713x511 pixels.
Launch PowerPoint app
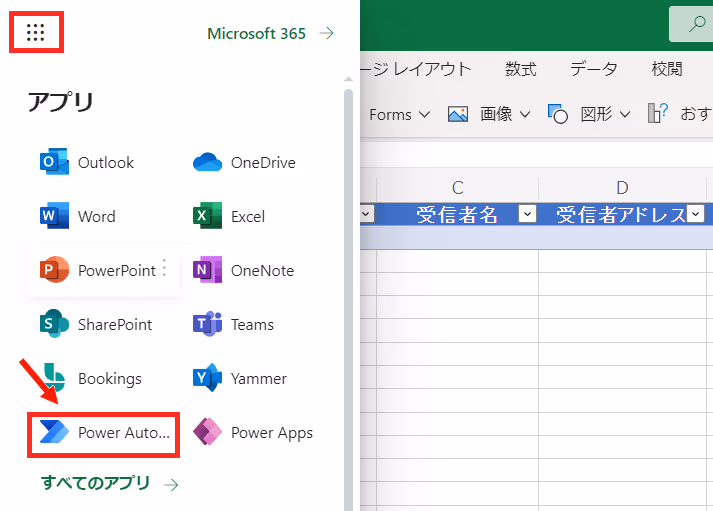click(98, 270)
